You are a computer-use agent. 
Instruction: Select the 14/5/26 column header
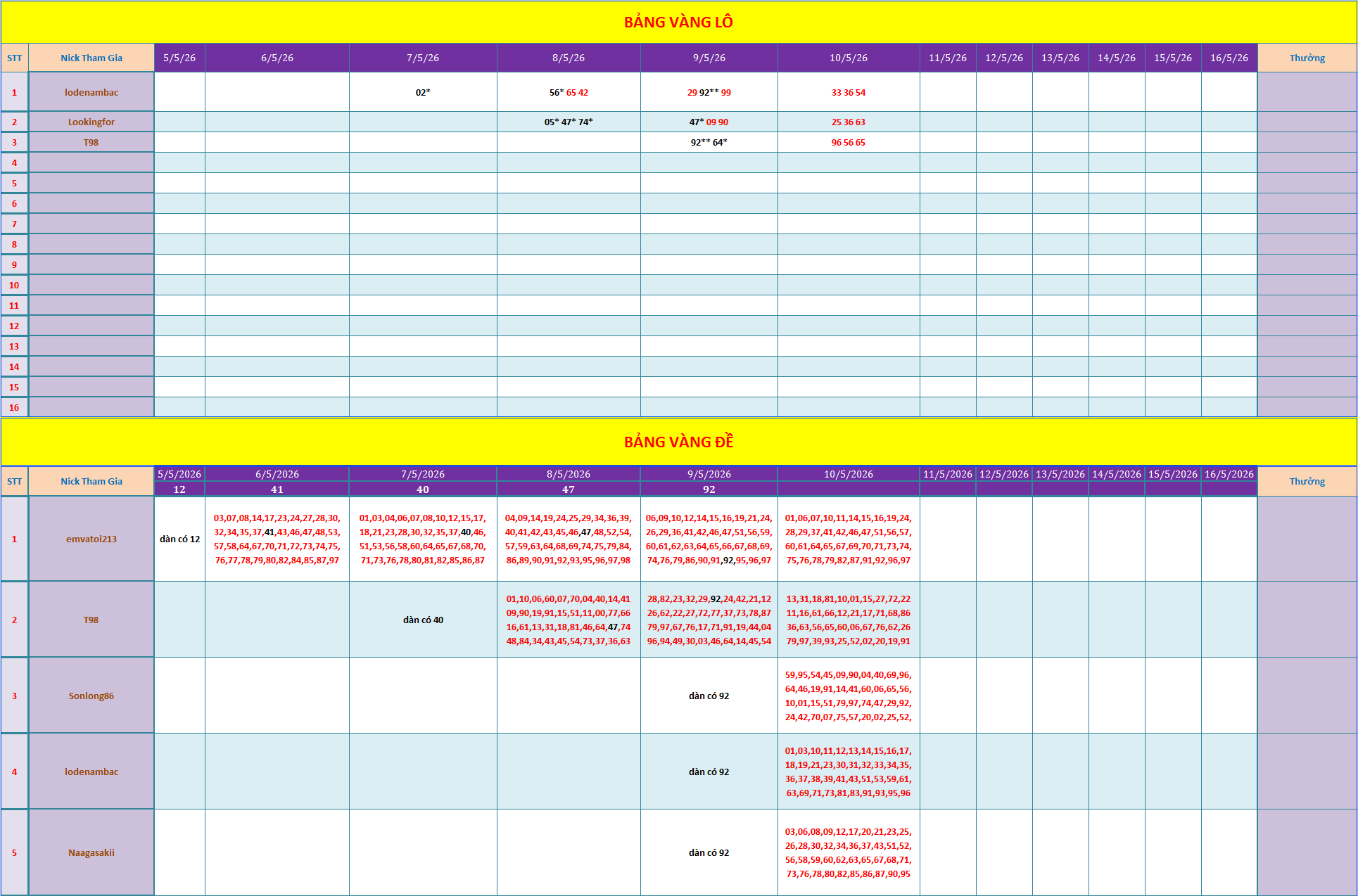(x=1117, y=58)
